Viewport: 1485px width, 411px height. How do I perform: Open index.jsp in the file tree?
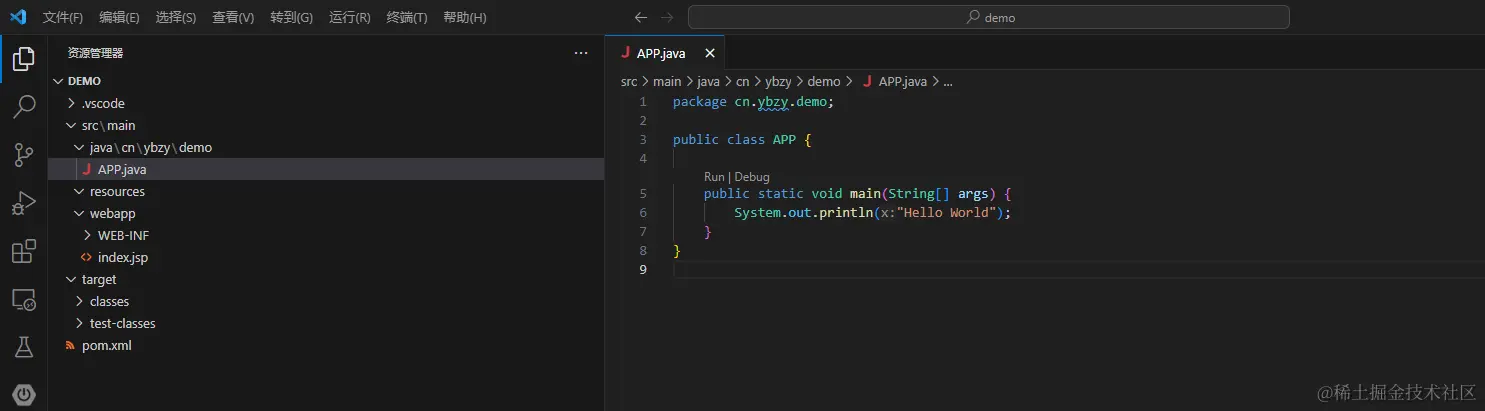click(x=326, y=257)
